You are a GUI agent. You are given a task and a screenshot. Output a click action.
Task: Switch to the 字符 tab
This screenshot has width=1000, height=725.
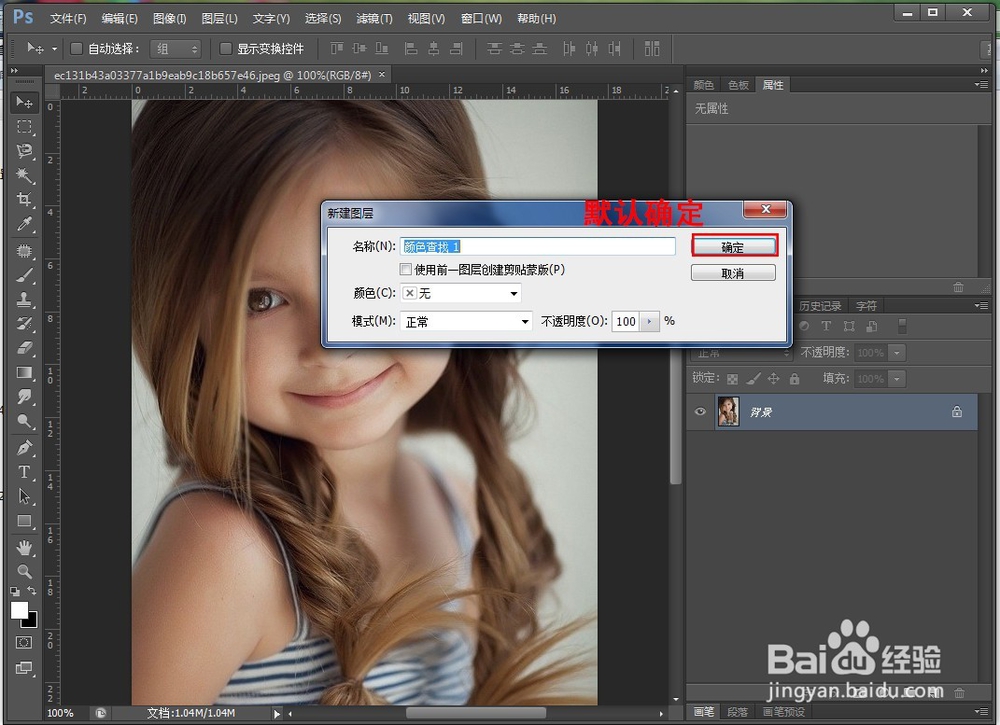[866, 306]
